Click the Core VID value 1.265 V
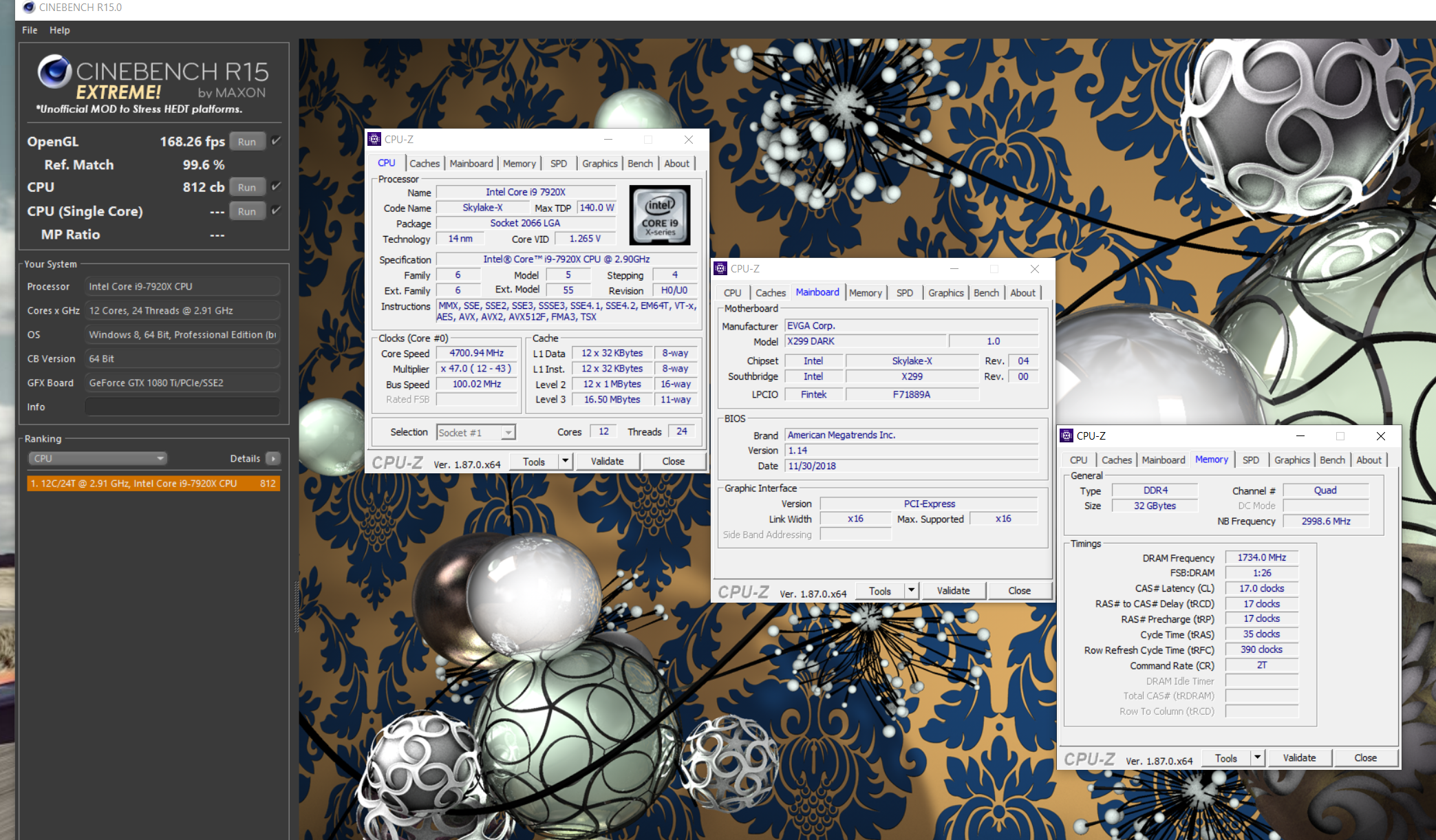The height and width of the screenshot is (840, 1436). pyautogui.click(x=585, y=239)
